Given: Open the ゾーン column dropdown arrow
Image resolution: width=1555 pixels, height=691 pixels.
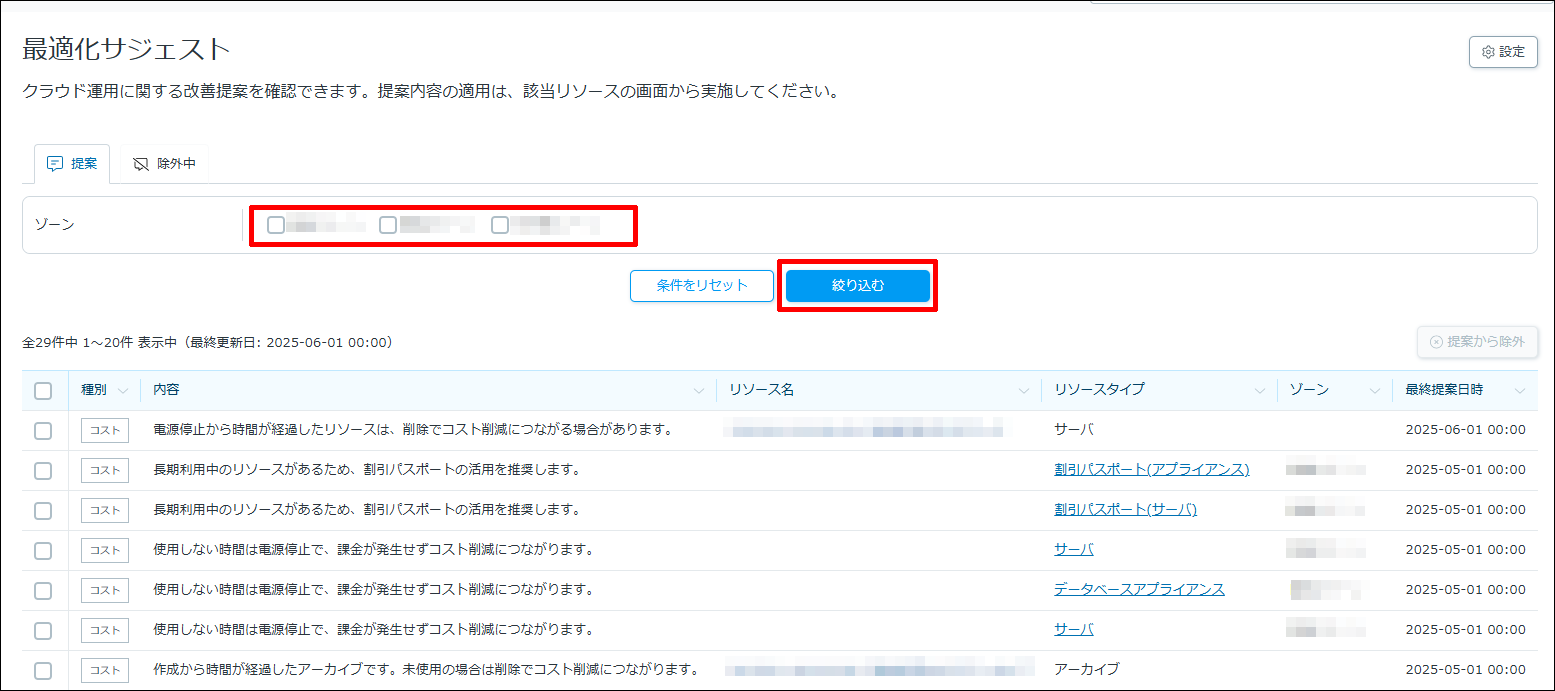Looking at the screenshot, I should point(1375,390).
